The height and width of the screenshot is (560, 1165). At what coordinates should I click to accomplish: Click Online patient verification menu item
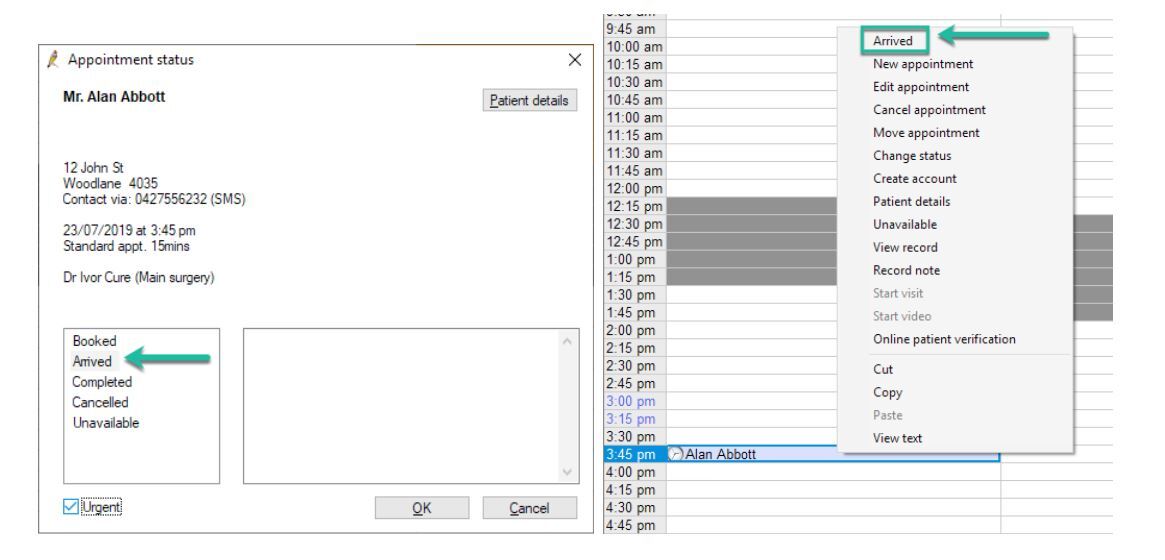pyautogui.click(x=944, y=340)
